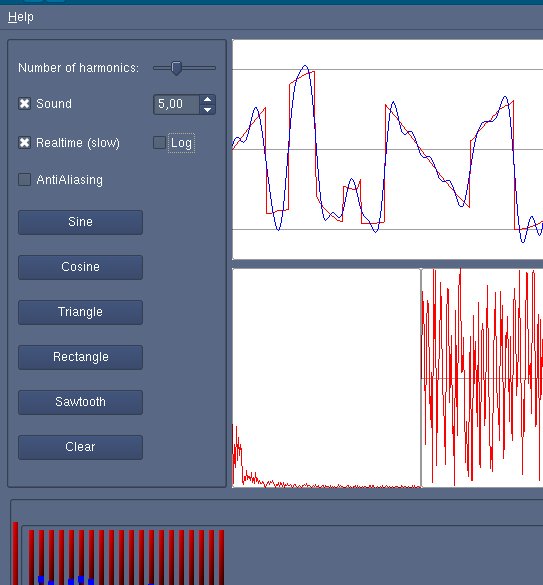
Task: Disable the Realtime (slow) checkbox
Action: [x=25, y=143]
